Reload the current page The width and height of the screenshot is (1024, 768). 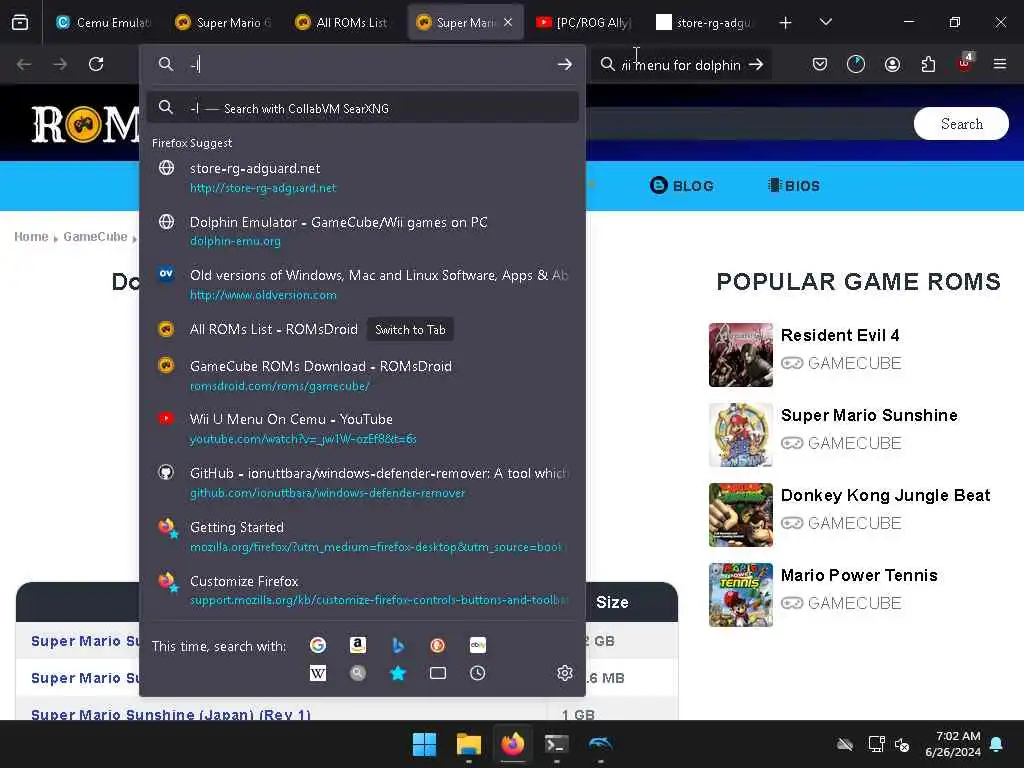click(96, 64)
